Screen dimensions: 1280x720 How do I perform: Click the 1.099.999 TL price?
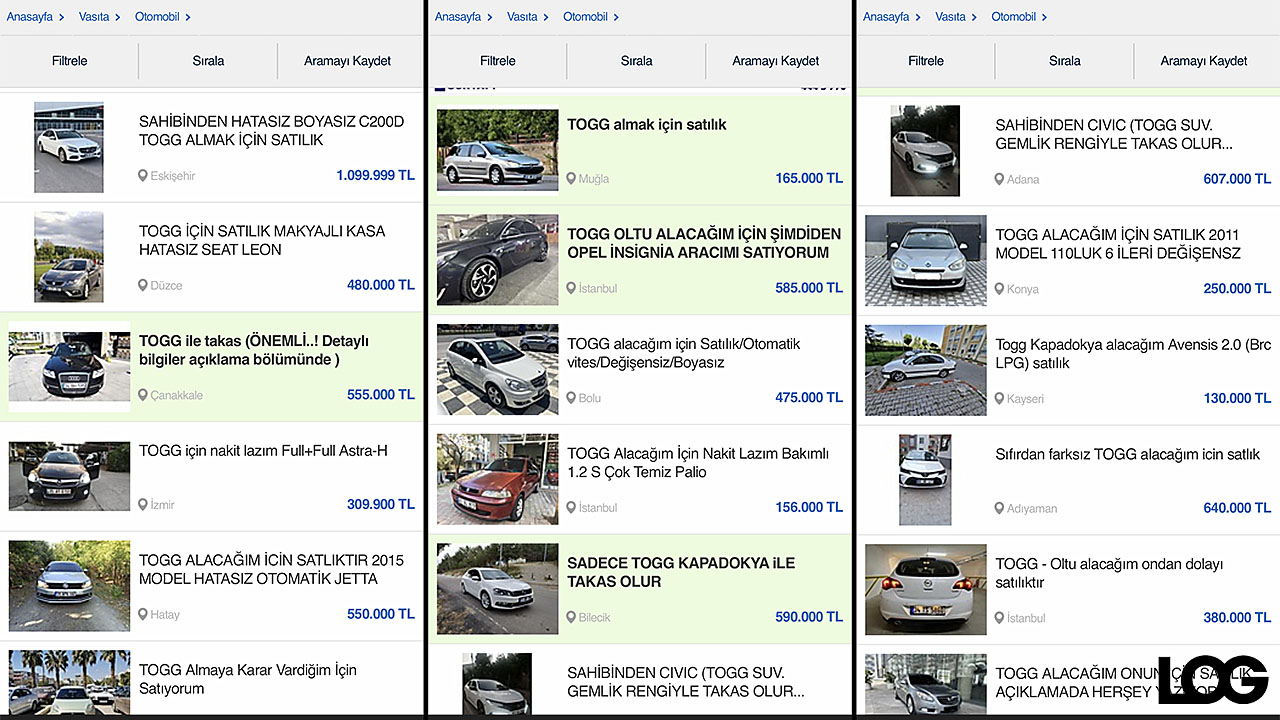click(x=375, y=175)
